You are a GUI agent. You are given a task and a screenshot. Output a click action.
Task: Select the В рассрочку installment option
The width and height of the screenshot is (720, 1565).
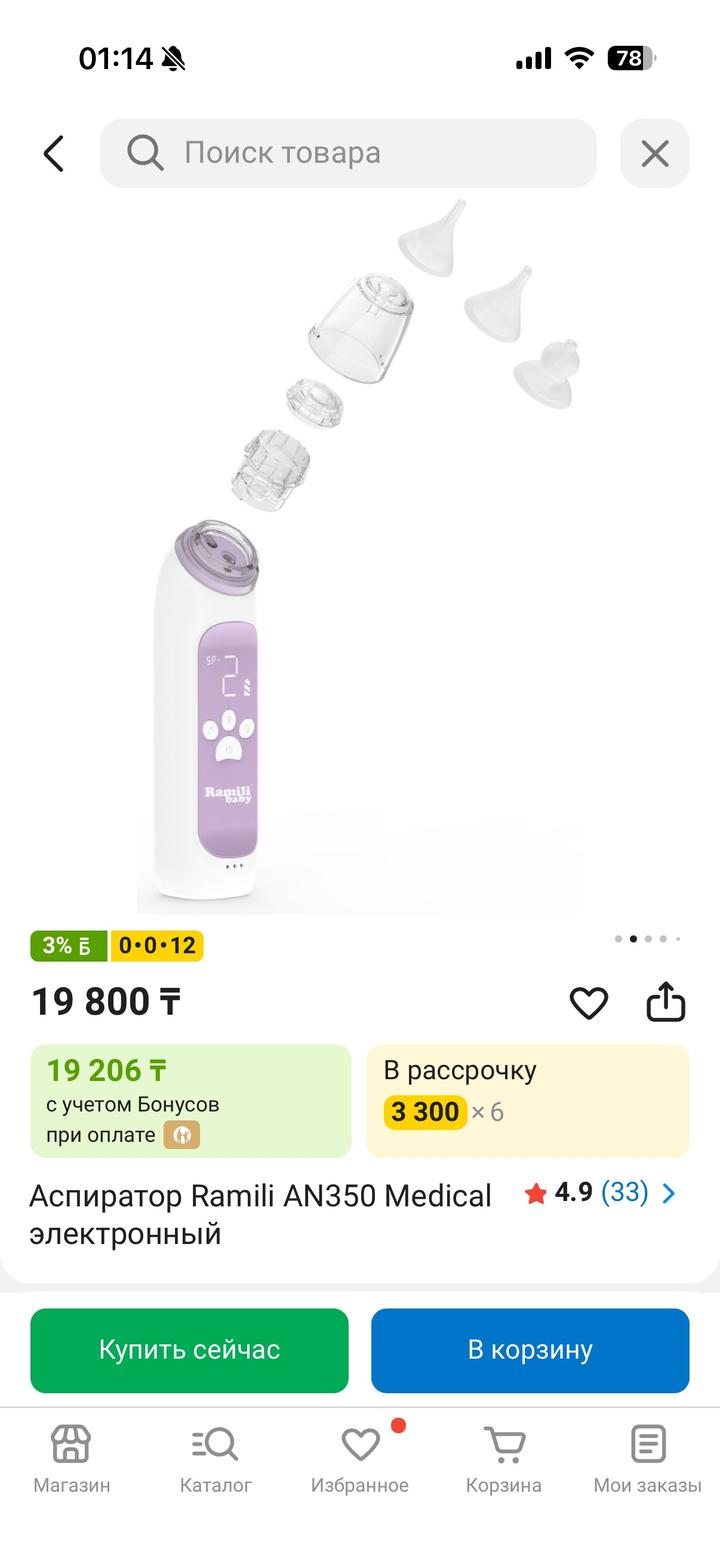point(527,1100)
